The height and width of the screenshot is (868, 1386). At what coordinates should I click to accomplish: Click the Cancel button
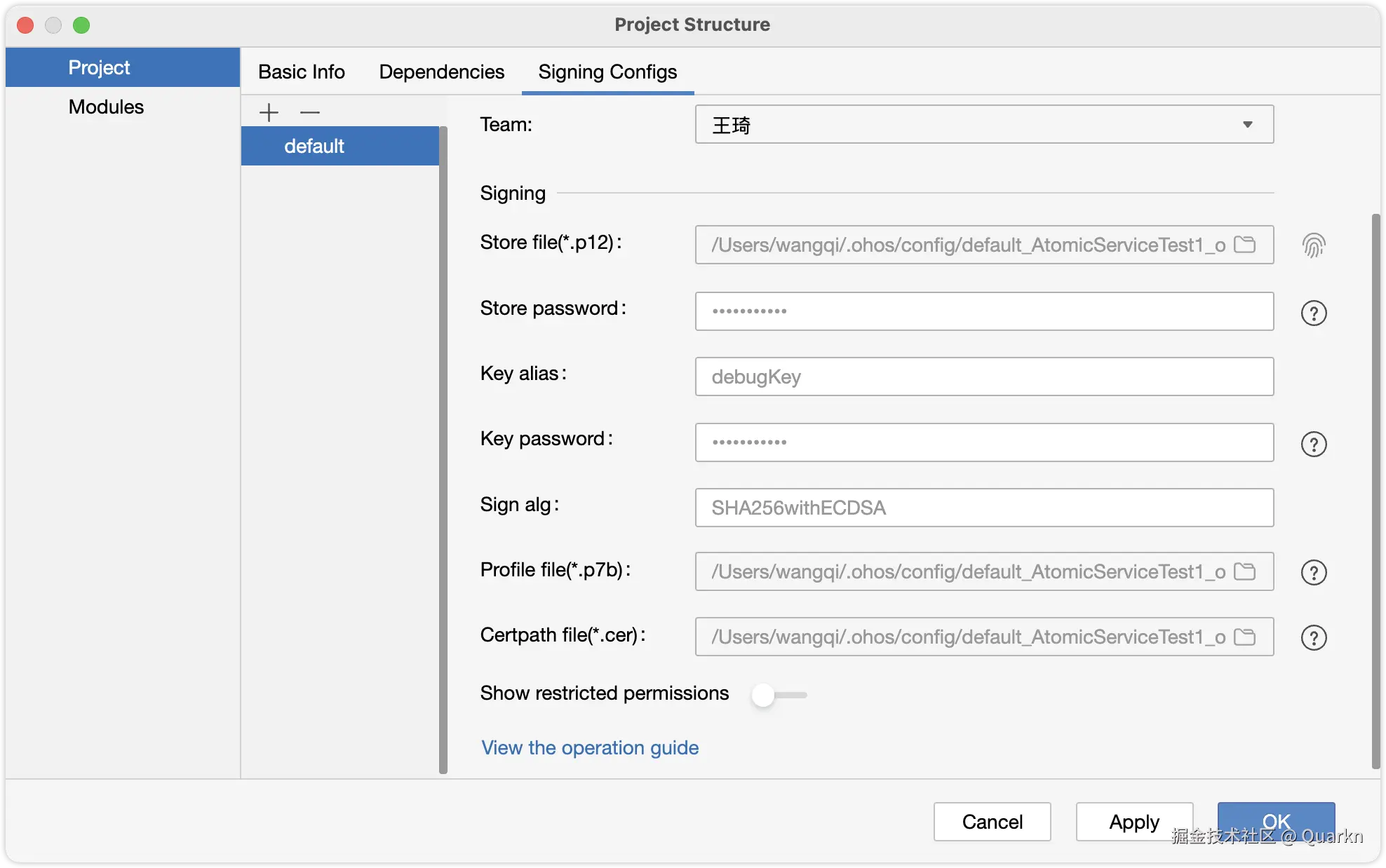tap(992, 821)
